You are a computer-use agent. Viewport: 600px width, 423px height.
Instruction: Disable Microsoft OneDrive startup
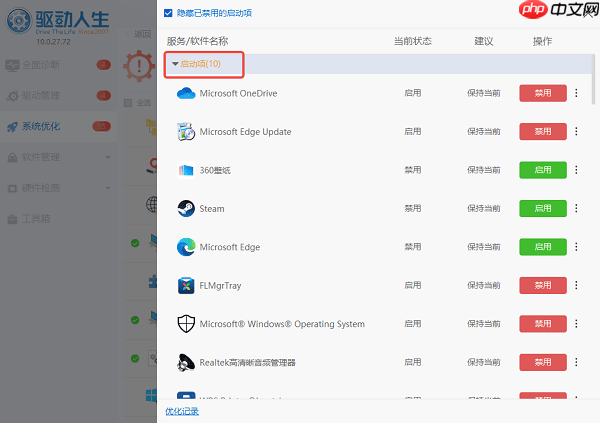click(543, 93)
